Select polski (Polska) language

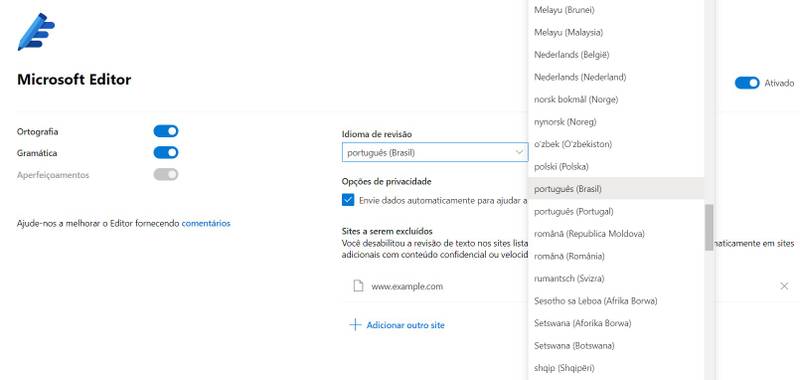(x=616, y=167)
